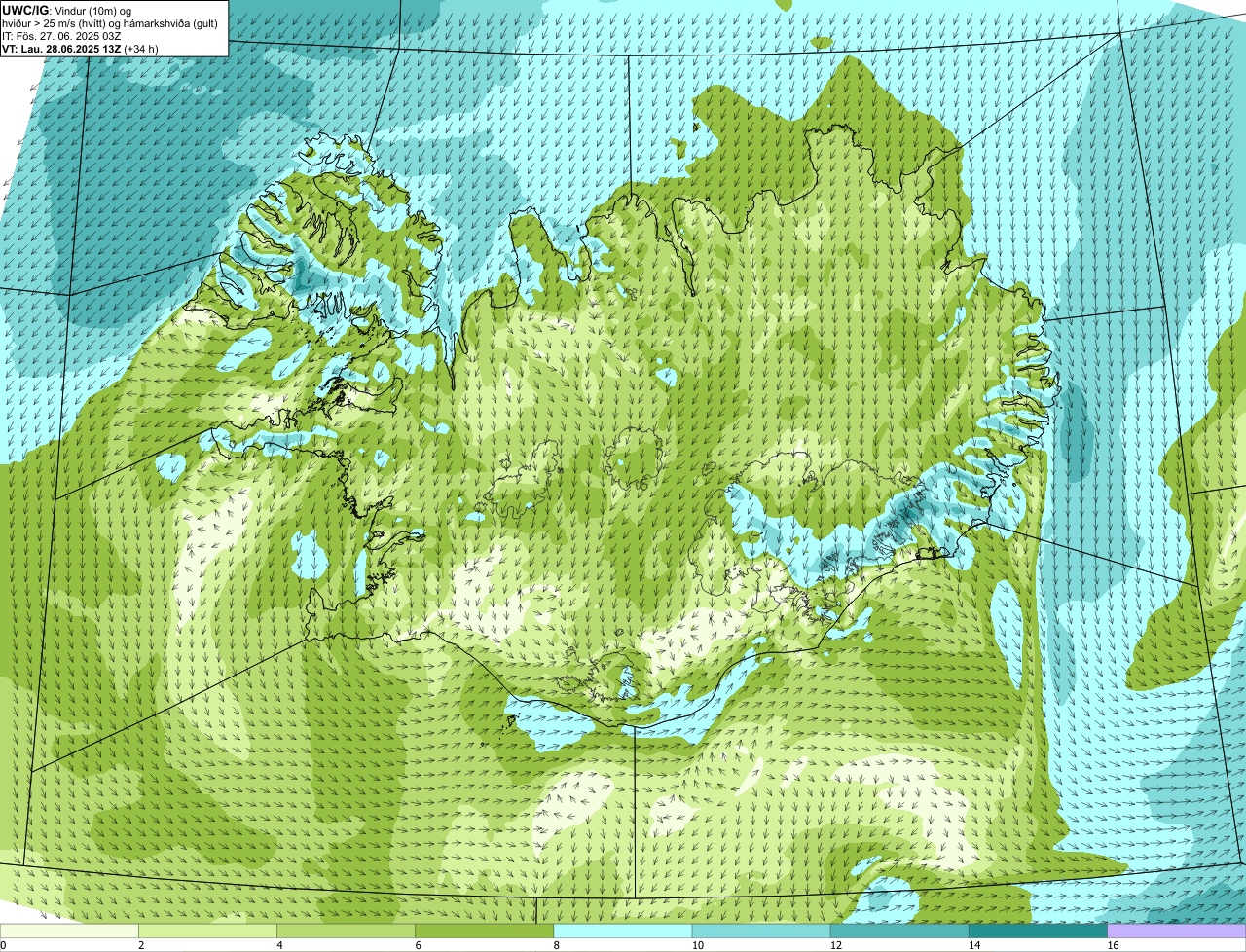Click the 10–12 m/s legend color swatch

(x=761, y=931)
